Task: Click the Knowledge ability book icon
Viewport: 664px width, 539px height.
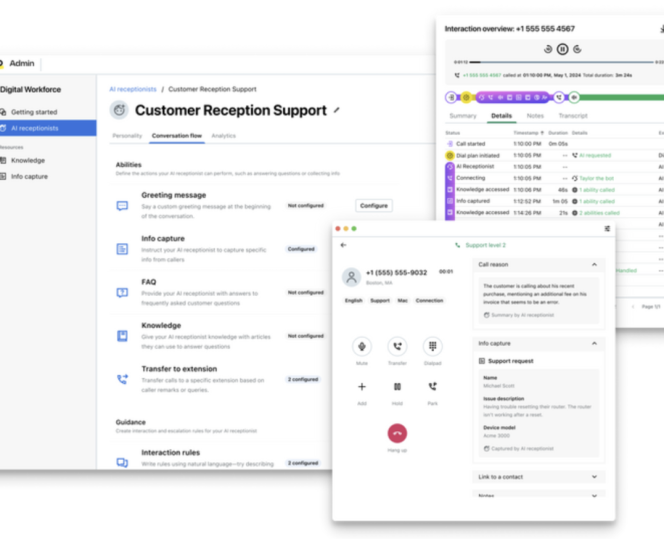Action: (x=122, y=336)
